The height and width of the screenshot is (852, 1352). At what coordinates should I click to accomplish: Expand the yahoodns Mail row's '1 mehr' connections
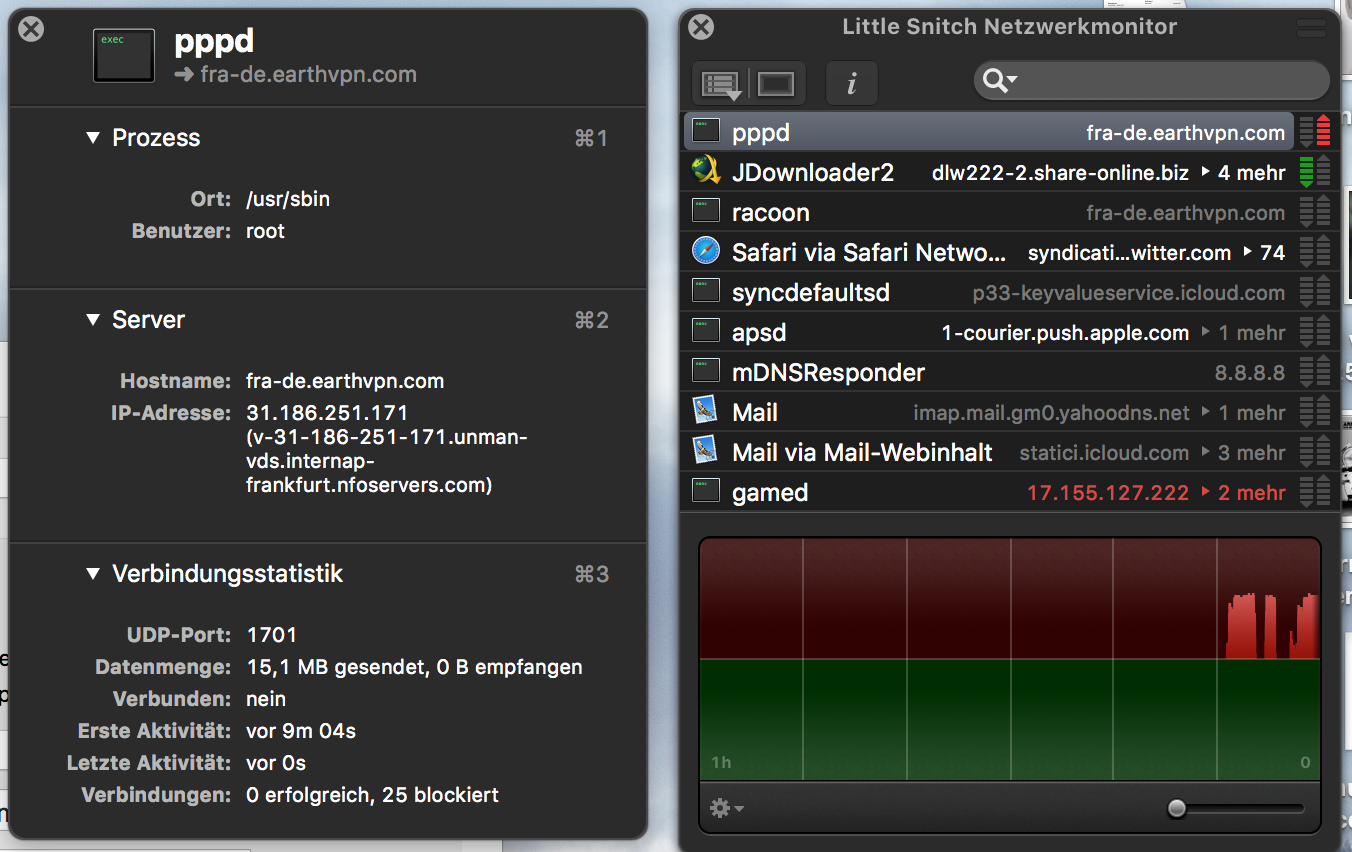click(x=1244, y=413)
